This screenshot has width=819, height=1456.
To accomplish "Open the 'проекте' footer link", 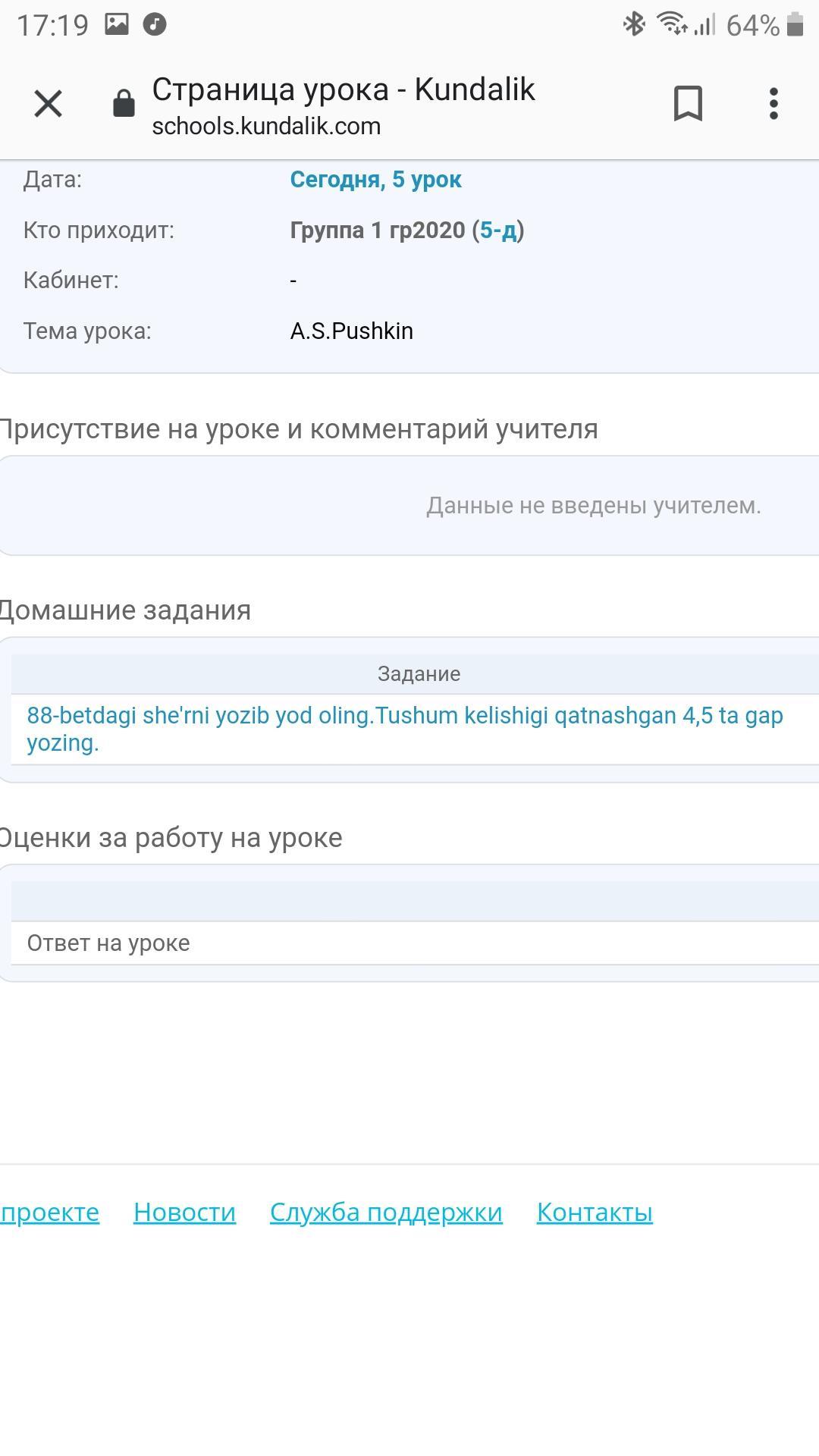I will (49, 1212).
